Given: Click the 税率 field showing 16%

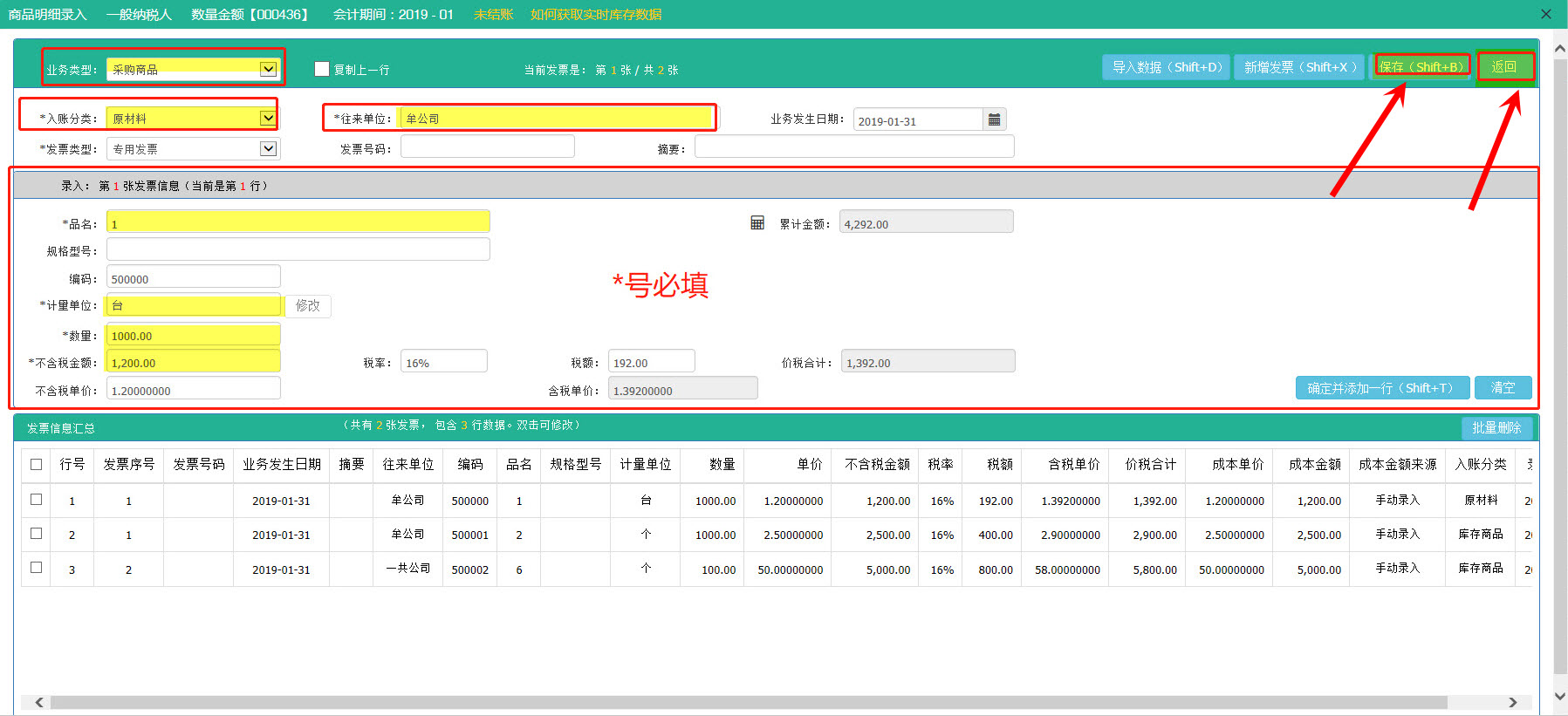Looking at the screenshot, I should (444, 361).
